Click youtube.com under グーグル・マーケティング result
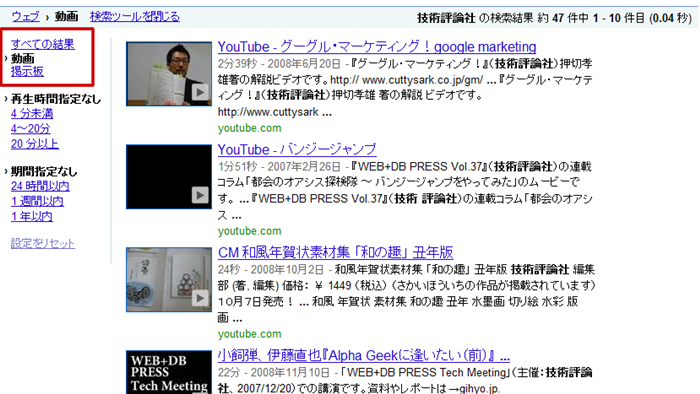This screenshot has height=394, width=700. click(x=250, y=128)
